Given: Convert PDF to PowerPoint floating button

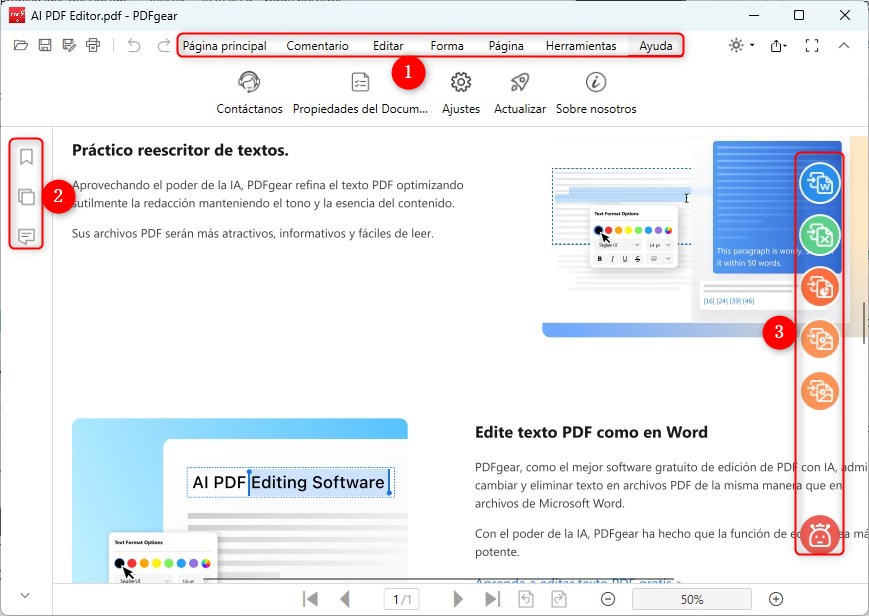Looking at the screenshot, I should coord(820,287).
